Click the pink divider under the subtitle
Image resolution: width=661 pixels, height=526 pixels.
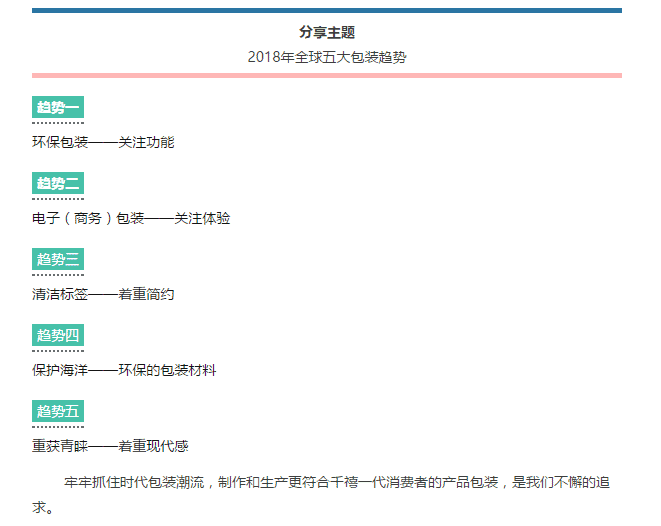point(327,75)
